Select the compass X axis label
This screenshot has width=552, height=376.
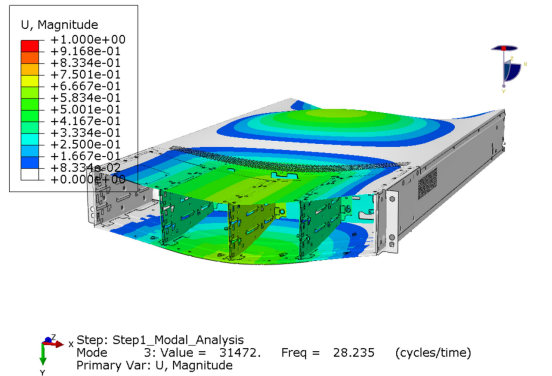pyautogui.click(x=525, y=64)
